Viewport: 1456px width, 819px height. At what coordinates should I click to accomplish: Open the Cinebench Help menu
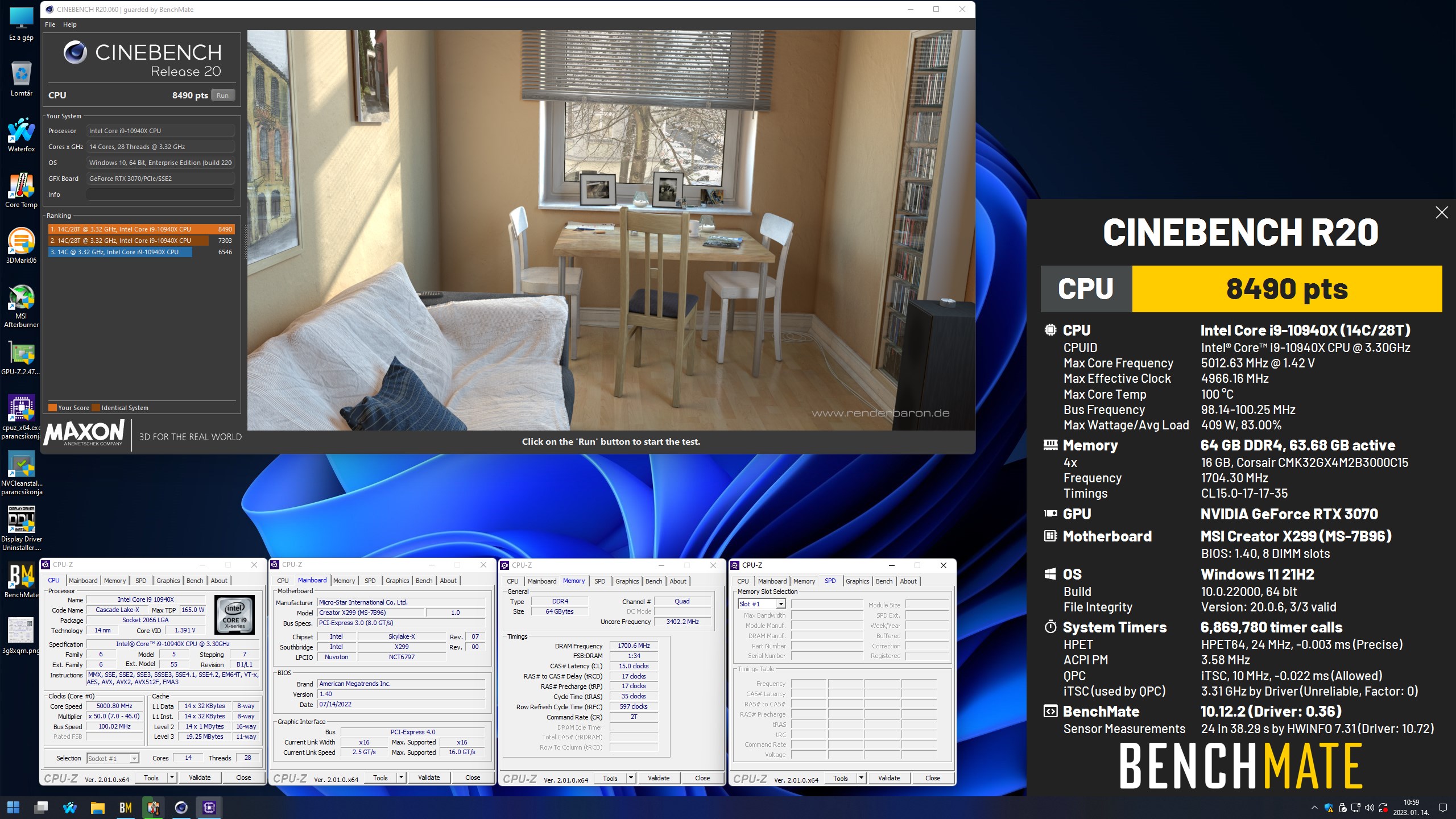pyautogui.click(x=70, y=24)
